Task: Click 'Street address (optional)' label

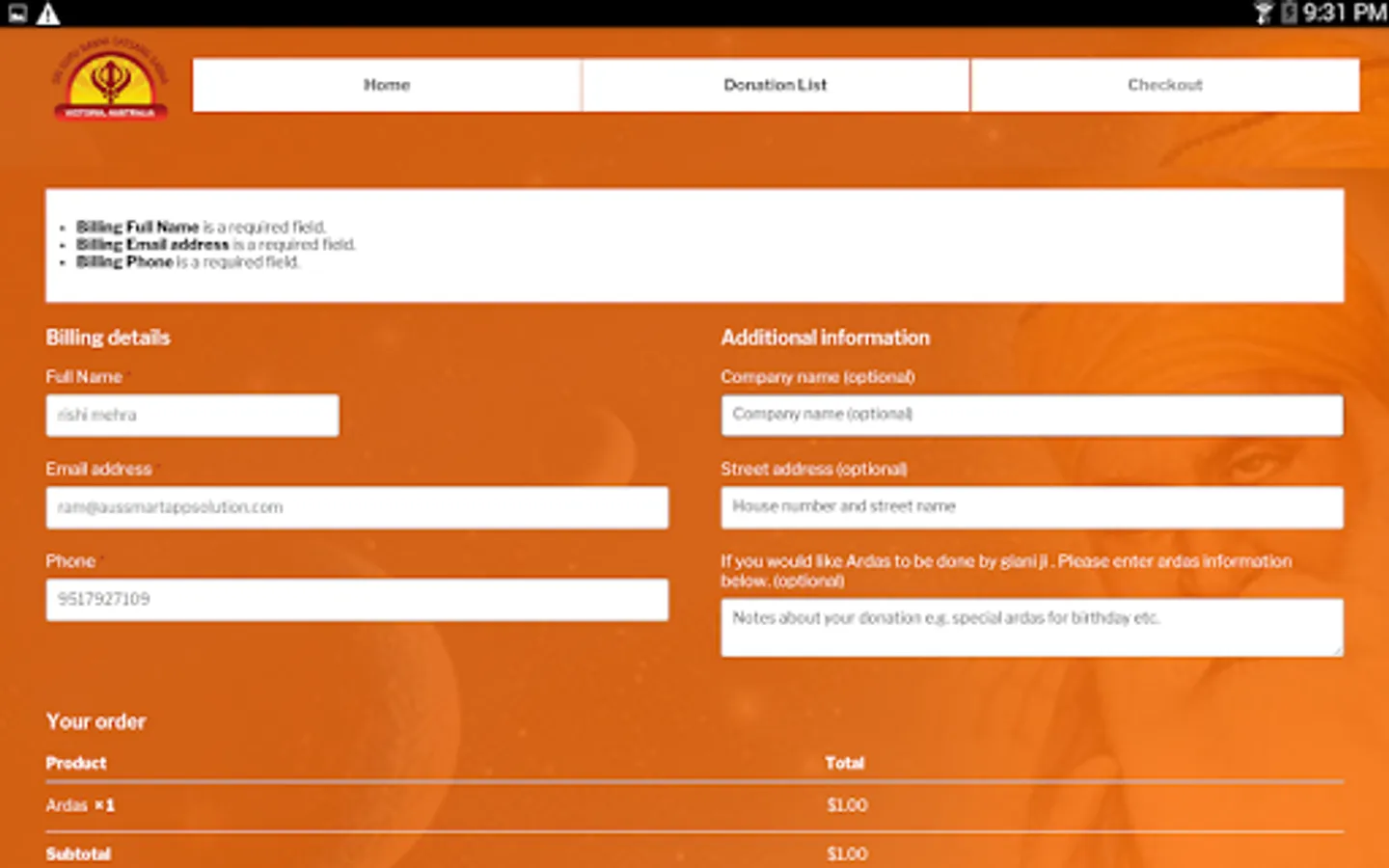Action: (814, 469)
